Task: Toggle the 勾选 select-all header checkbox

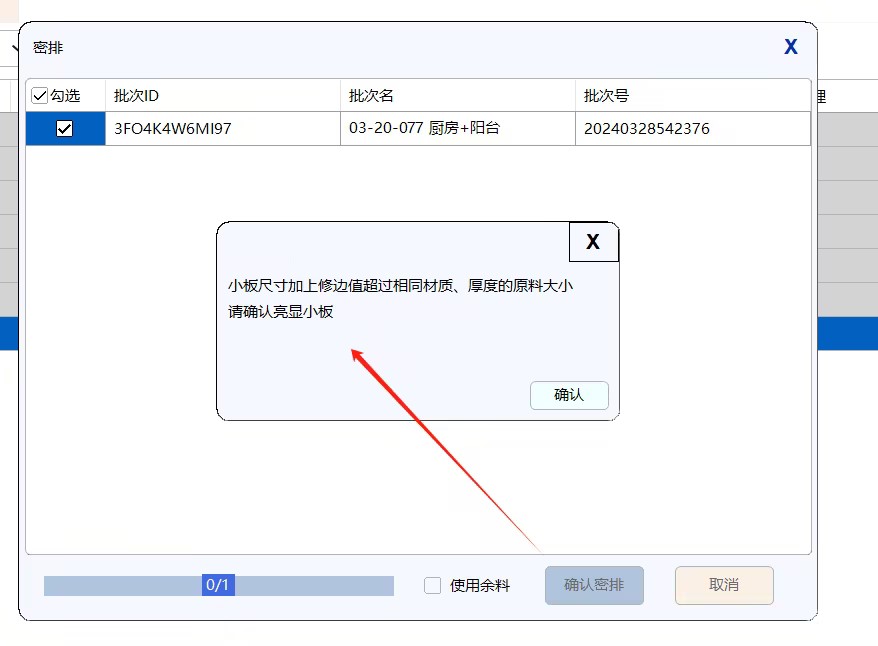Action: pos(40,96)
